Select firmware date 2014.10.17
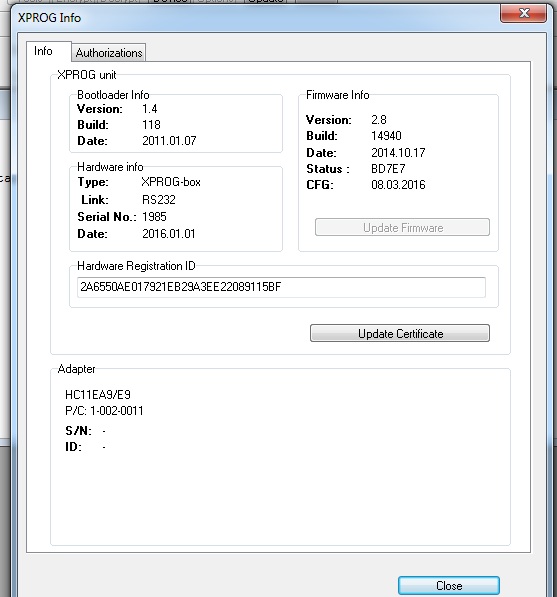The width and height of the screenshot is (557, 597). (x=398, y=153)
